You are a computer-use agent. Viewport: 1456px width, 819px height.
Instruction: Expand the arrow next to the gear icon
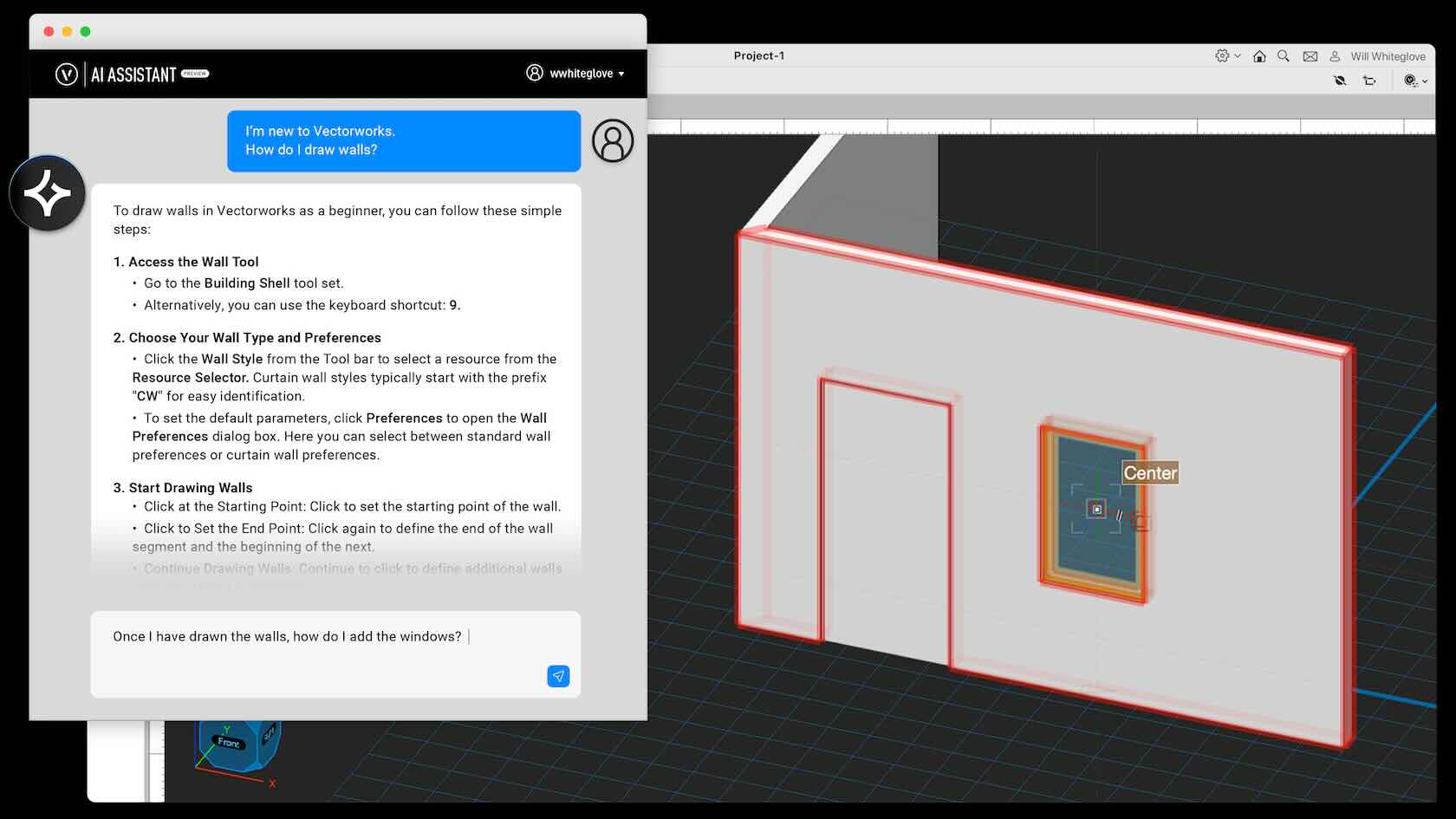[1238, 55]
